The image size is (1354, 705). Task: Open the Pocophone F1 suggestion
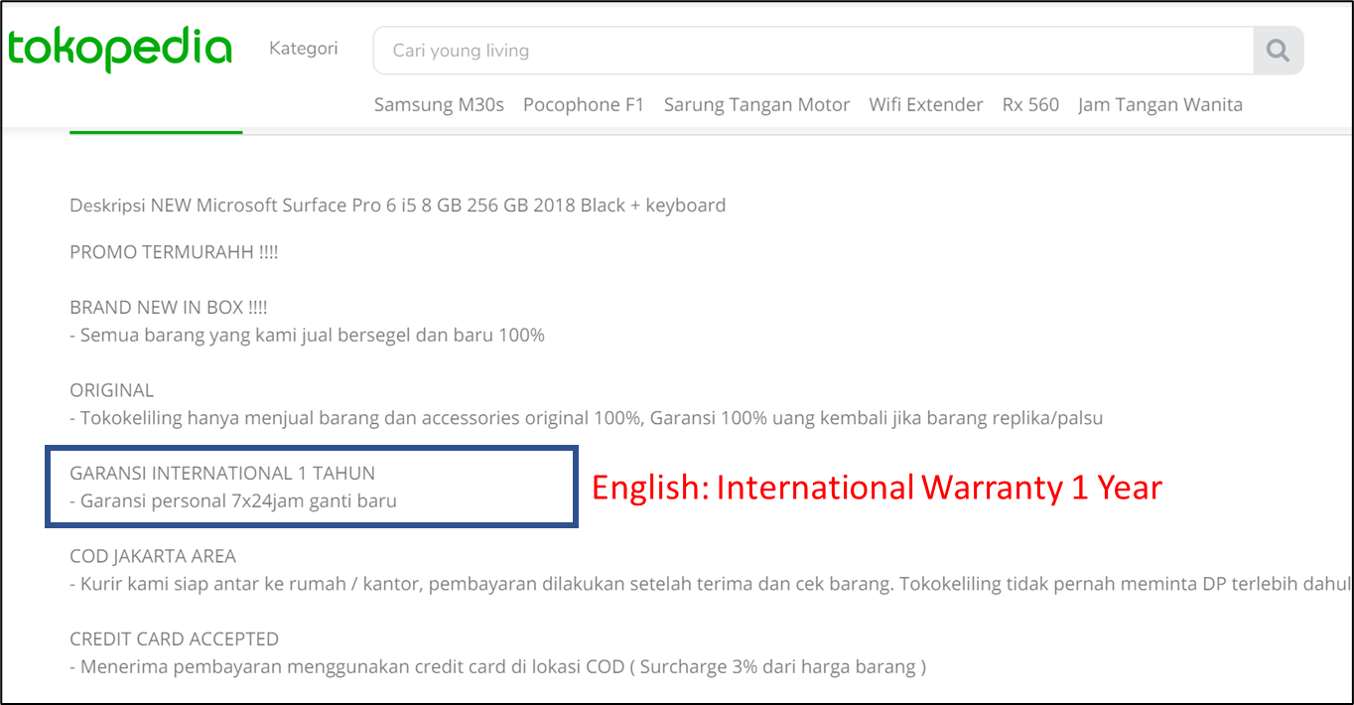point(584,104)
